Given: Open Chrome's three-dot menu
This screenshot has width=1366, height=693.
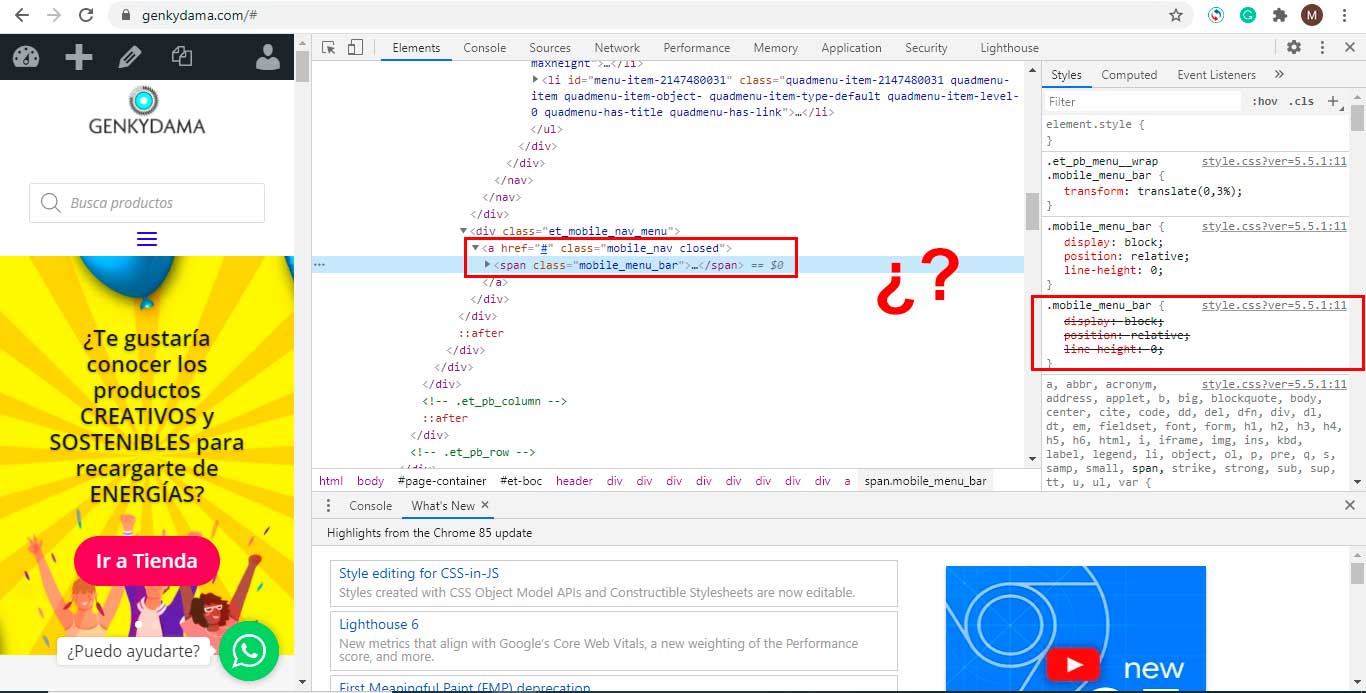Looking at the screenshot, I should click(x=1346, y=15).
